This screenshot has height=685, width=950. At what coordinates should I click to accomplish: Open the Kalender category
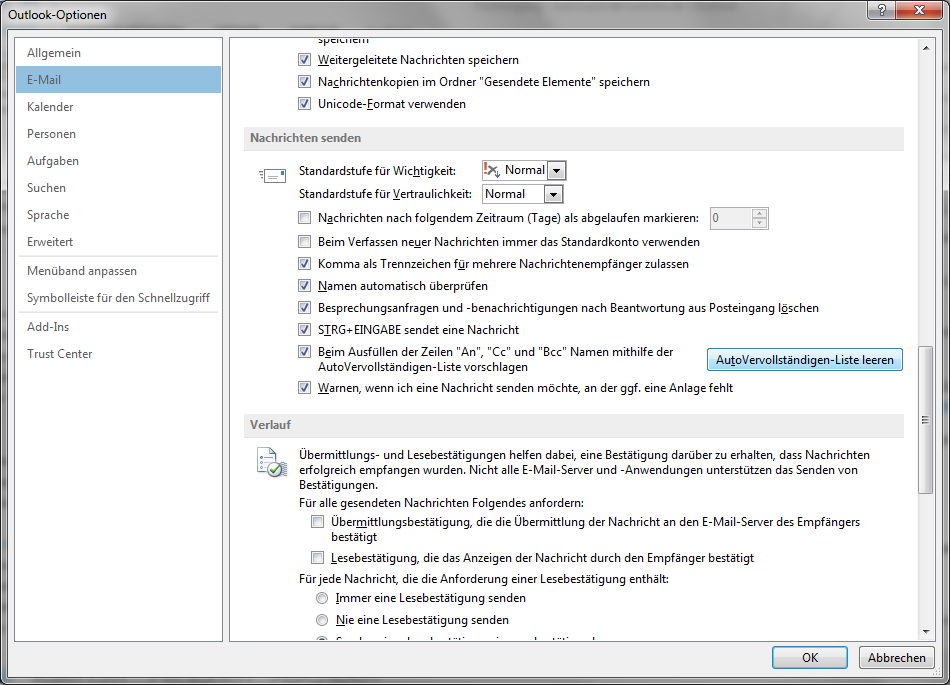coord(119,107)
